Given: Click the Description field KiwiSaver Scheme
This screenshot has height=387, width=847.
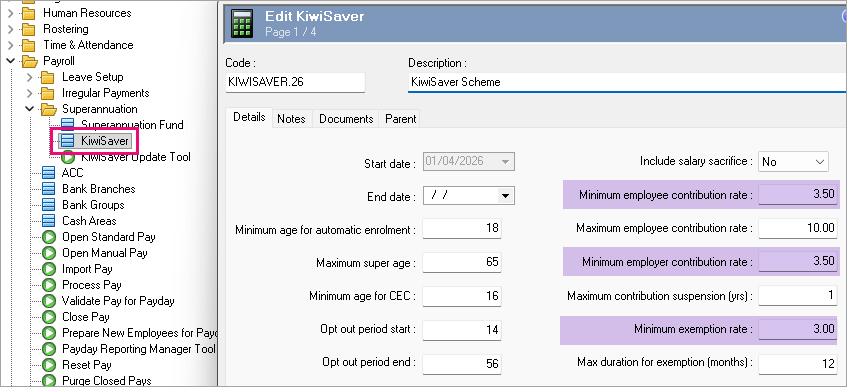Looking at the screenshot, I should coord(627,82).
